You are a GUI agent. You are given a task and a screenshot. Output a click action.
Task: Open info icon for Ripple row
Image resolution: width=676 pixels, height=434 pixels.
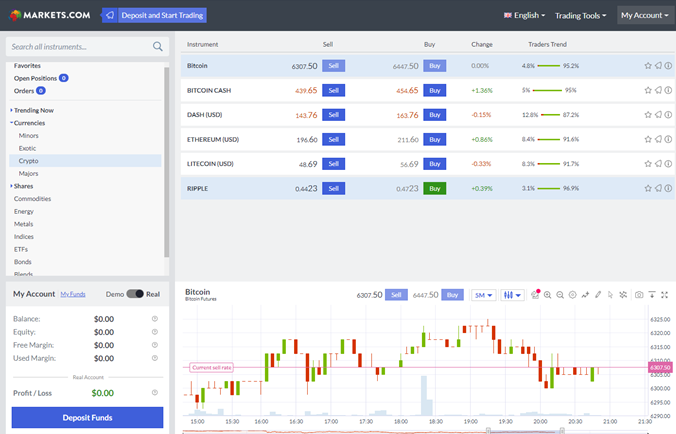pyautogui.click(x=667, y=187)
